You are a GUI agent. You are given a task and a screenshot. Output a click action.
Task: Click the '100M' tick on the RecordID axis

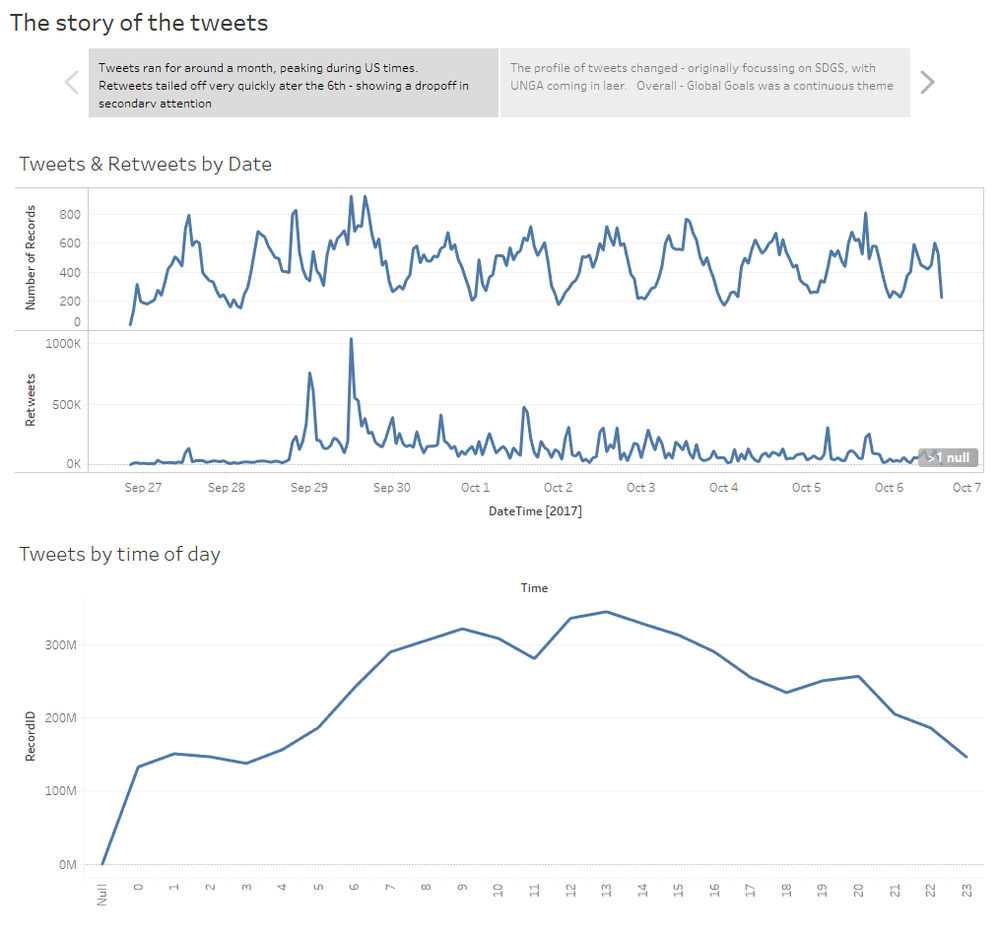[61, 790]
